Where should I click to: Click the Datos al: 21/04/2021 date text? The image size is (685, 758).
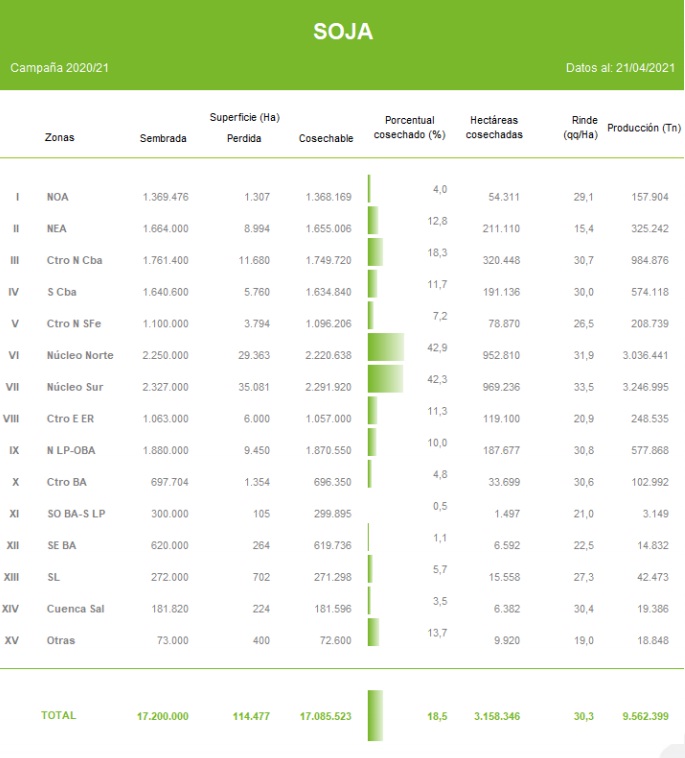click(620, 68)
